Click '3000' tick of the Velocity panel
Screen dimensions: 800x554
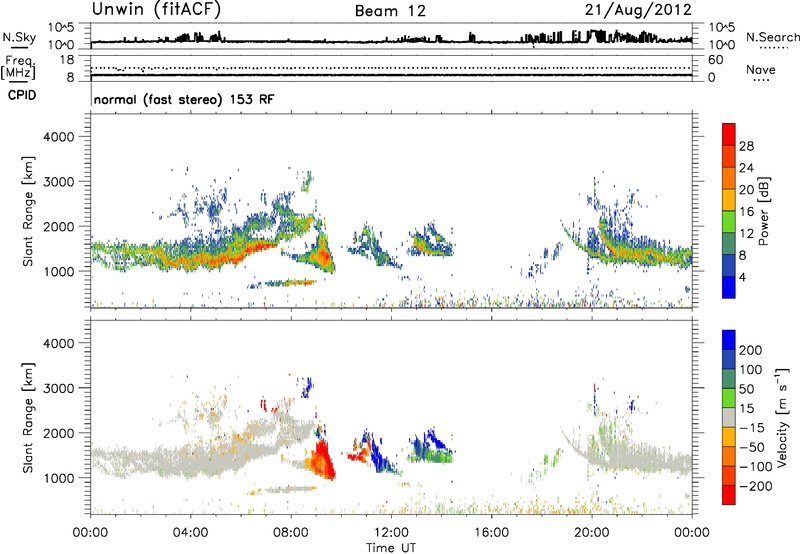(x=58, y=388)
